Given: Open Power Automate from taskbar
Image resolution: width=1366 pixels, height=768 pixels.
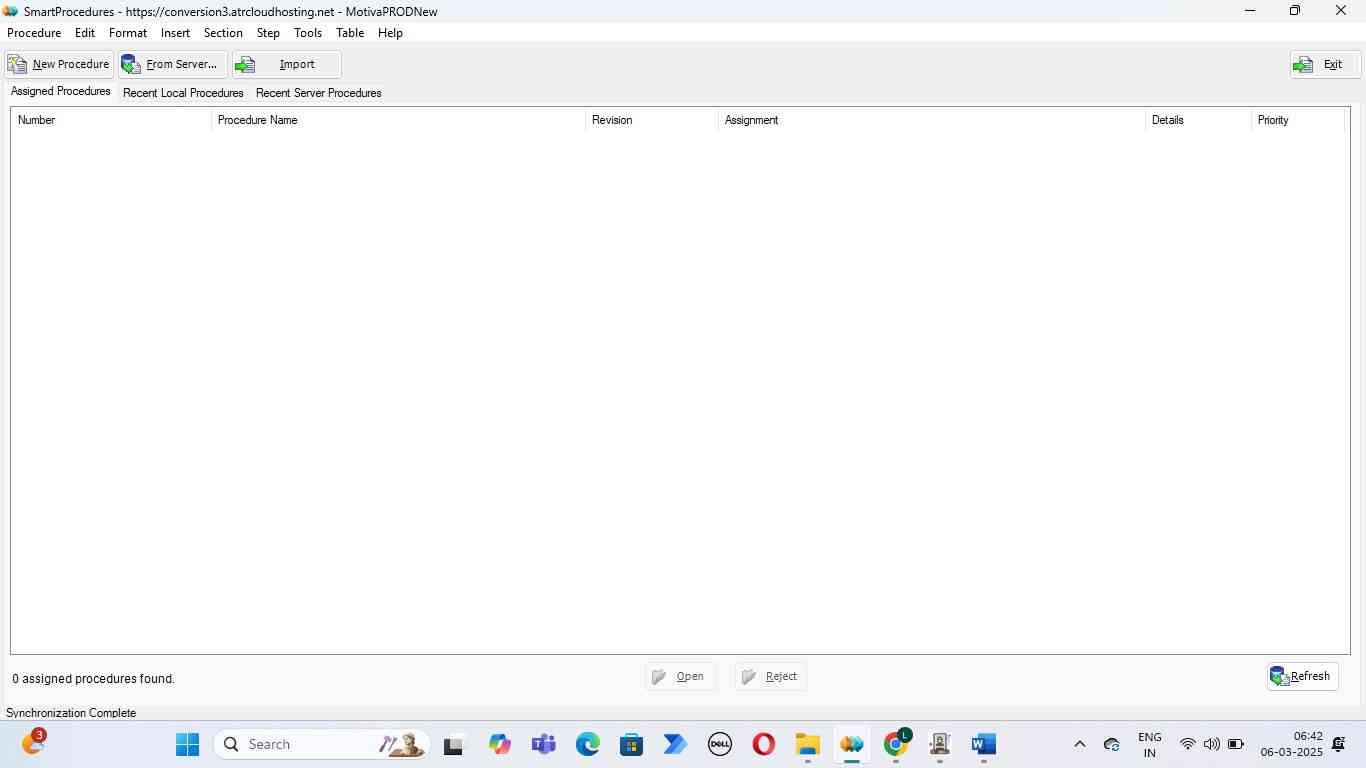Looking at the screenshot, I should (x=675, y=745).
